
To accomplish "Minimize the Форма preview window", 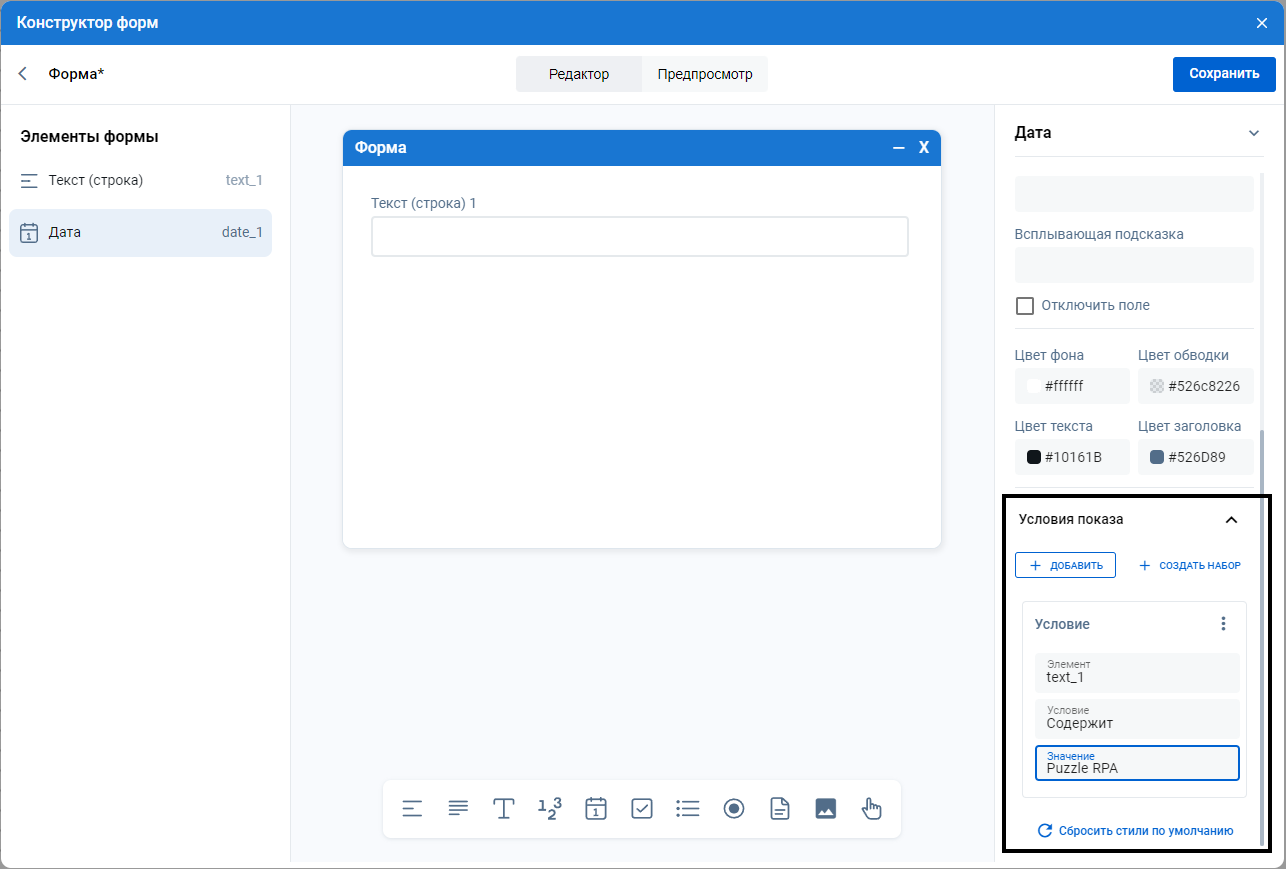I will 899,148.
